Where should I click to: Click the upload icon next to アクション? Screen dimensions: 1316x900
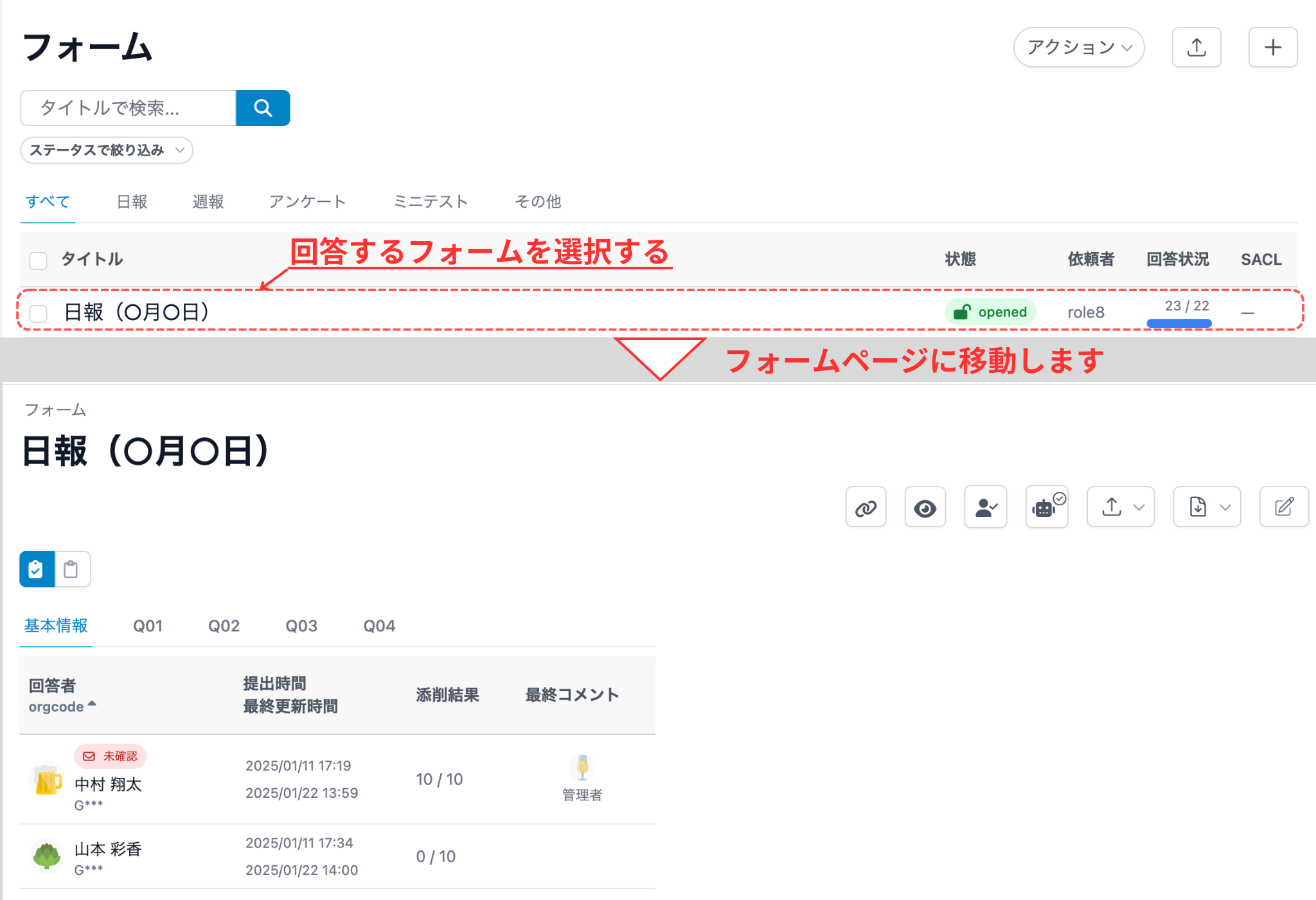click(x=1196, y=47)
